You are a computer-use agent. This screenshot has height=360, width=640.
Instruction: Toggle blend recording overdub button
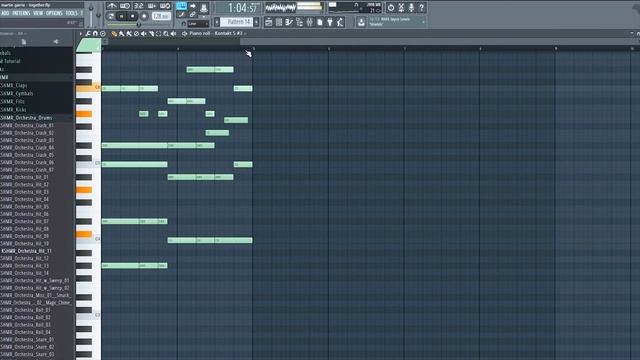pyautogui.click(x=152, y=6)
